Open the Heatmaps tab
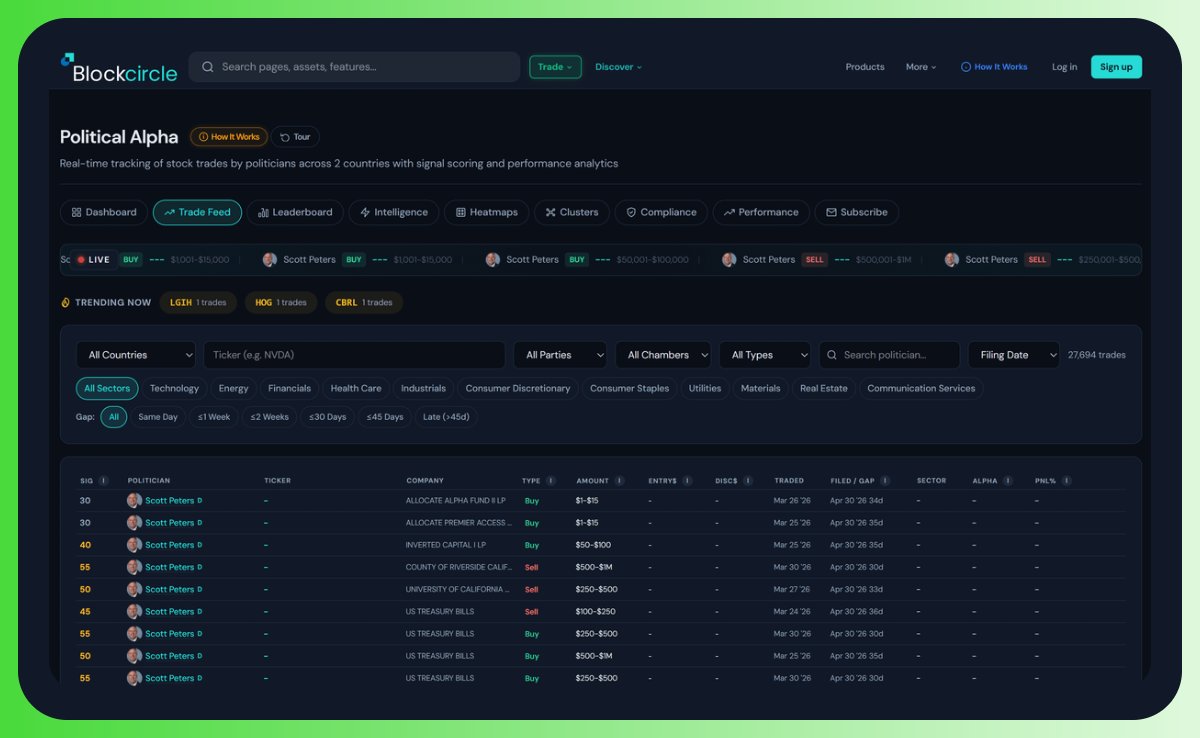1200x738 pixels. [x=487, y=212]
